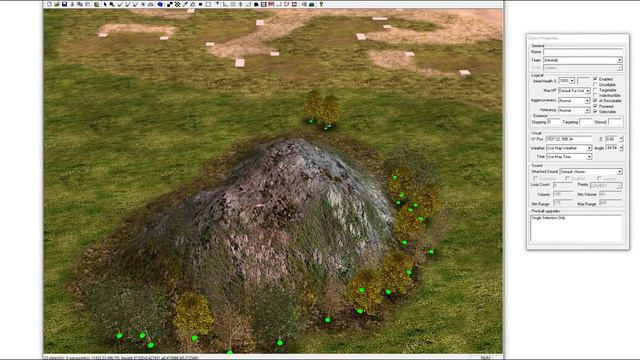This screenshot has width=640, height=360.
Task: Check the Unsellable option
Action: tap(595, 84)
